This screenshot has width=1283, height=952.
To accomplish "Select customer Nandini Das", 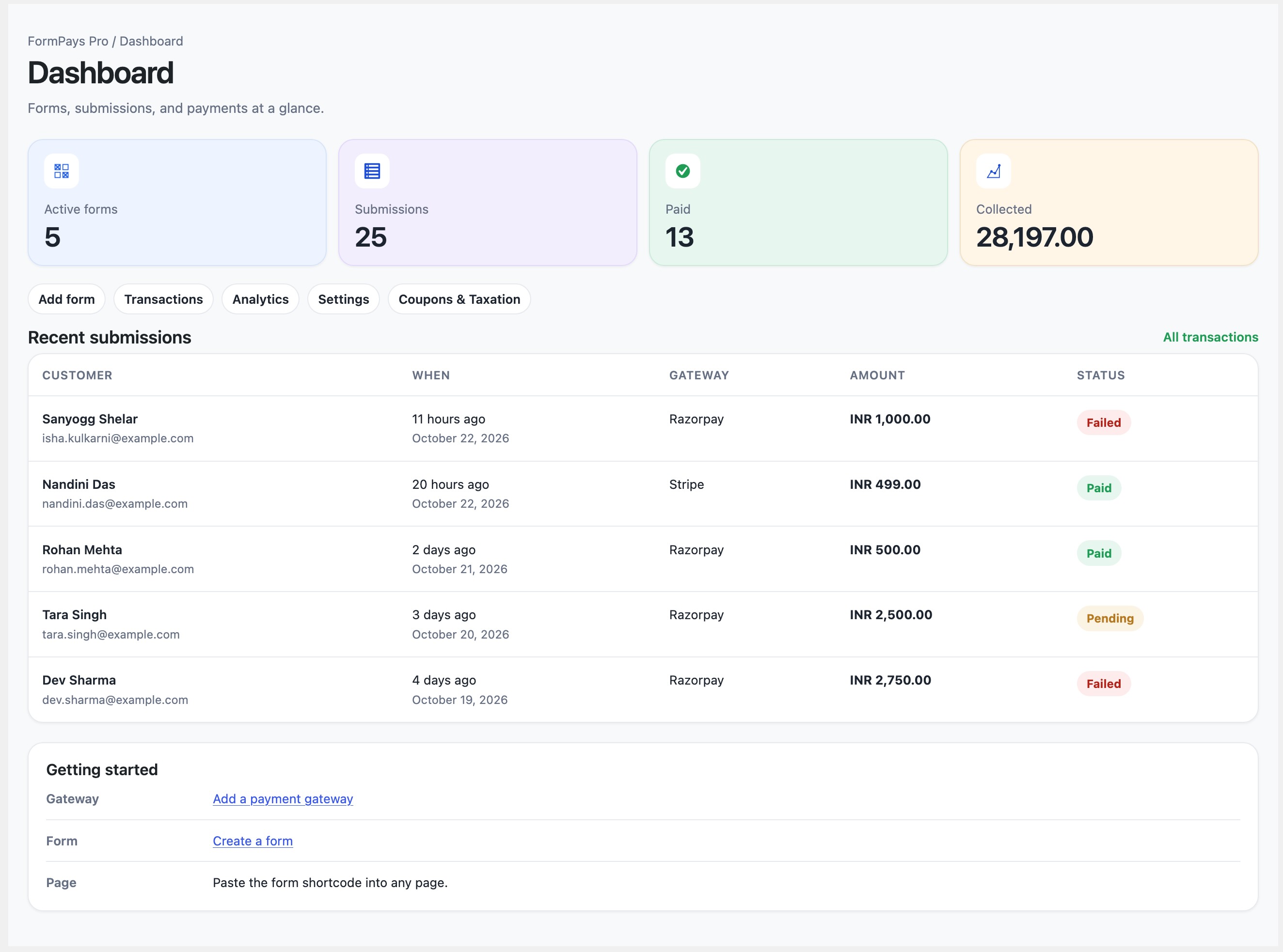I will [x=79, y=484].
